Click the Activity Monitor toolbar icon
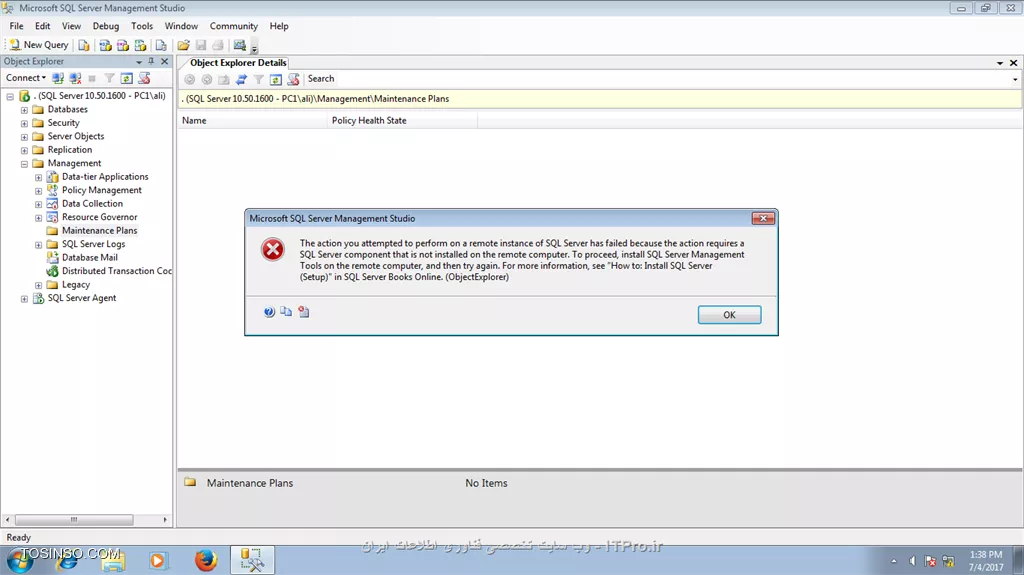This screenshot has width=1024, height=575. pyautogui.click(x=240, y=45)
